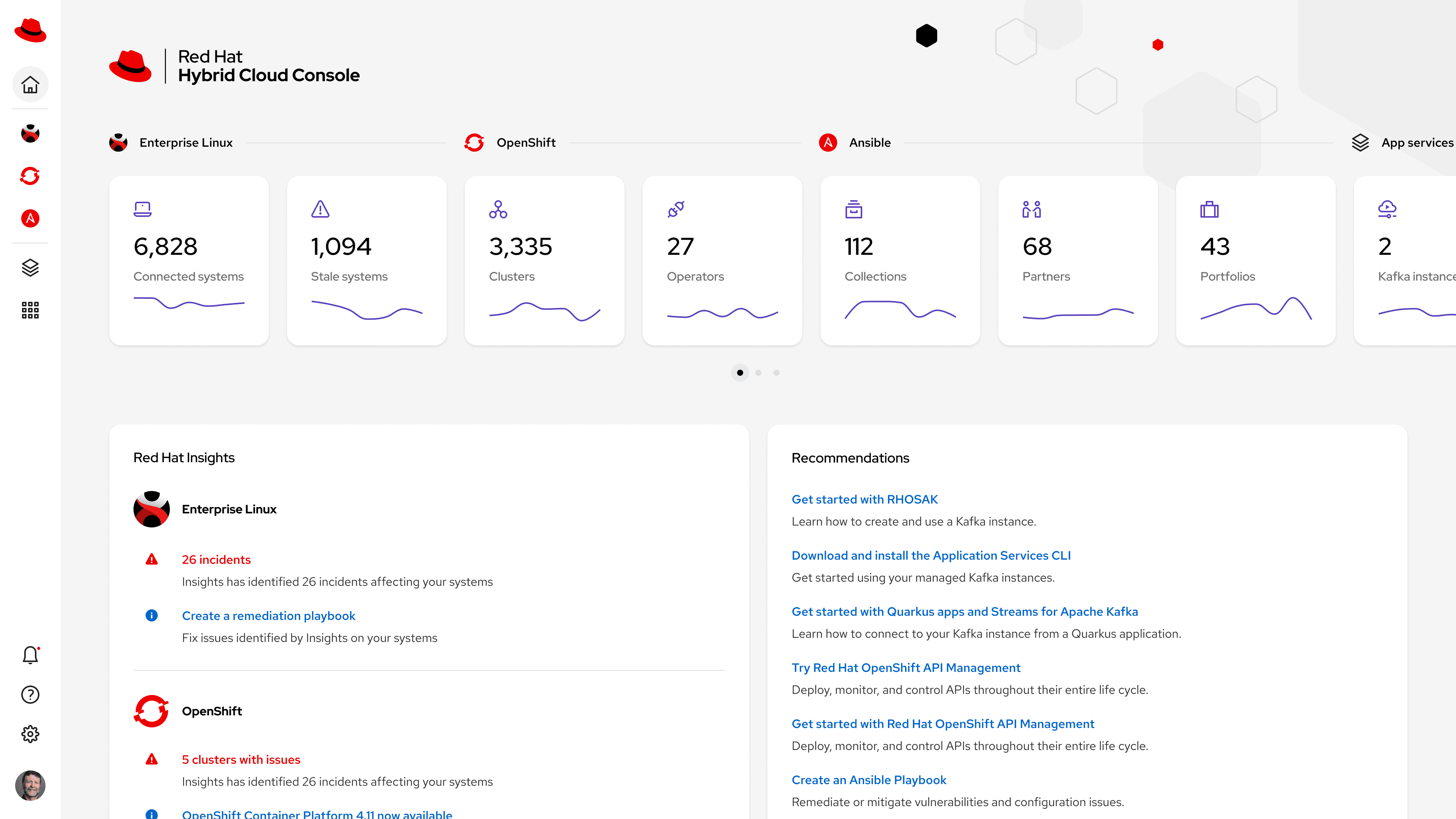The height and width of the screenshot is (819, 1456).
Task: Open the all apps grid icon in sidebar
Action: pos(30,310)
